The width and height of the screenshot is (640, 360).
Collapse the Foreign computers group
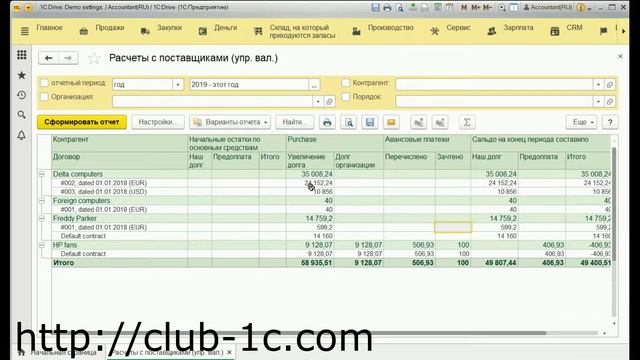coord(42,201)
